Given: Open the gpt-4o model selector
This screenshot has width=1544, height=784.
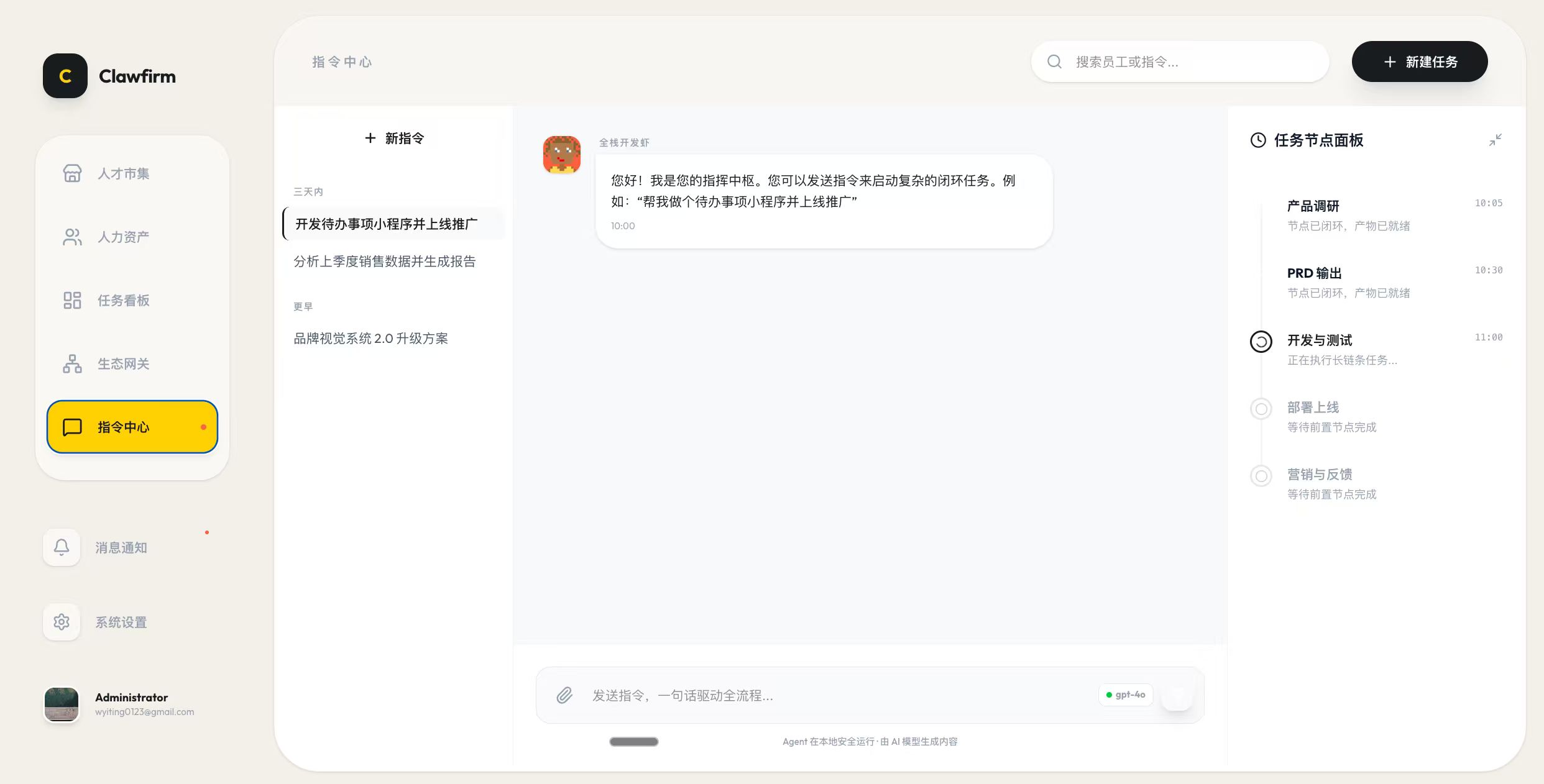Looking at the screenshot, I should (x=1126, y=695).
